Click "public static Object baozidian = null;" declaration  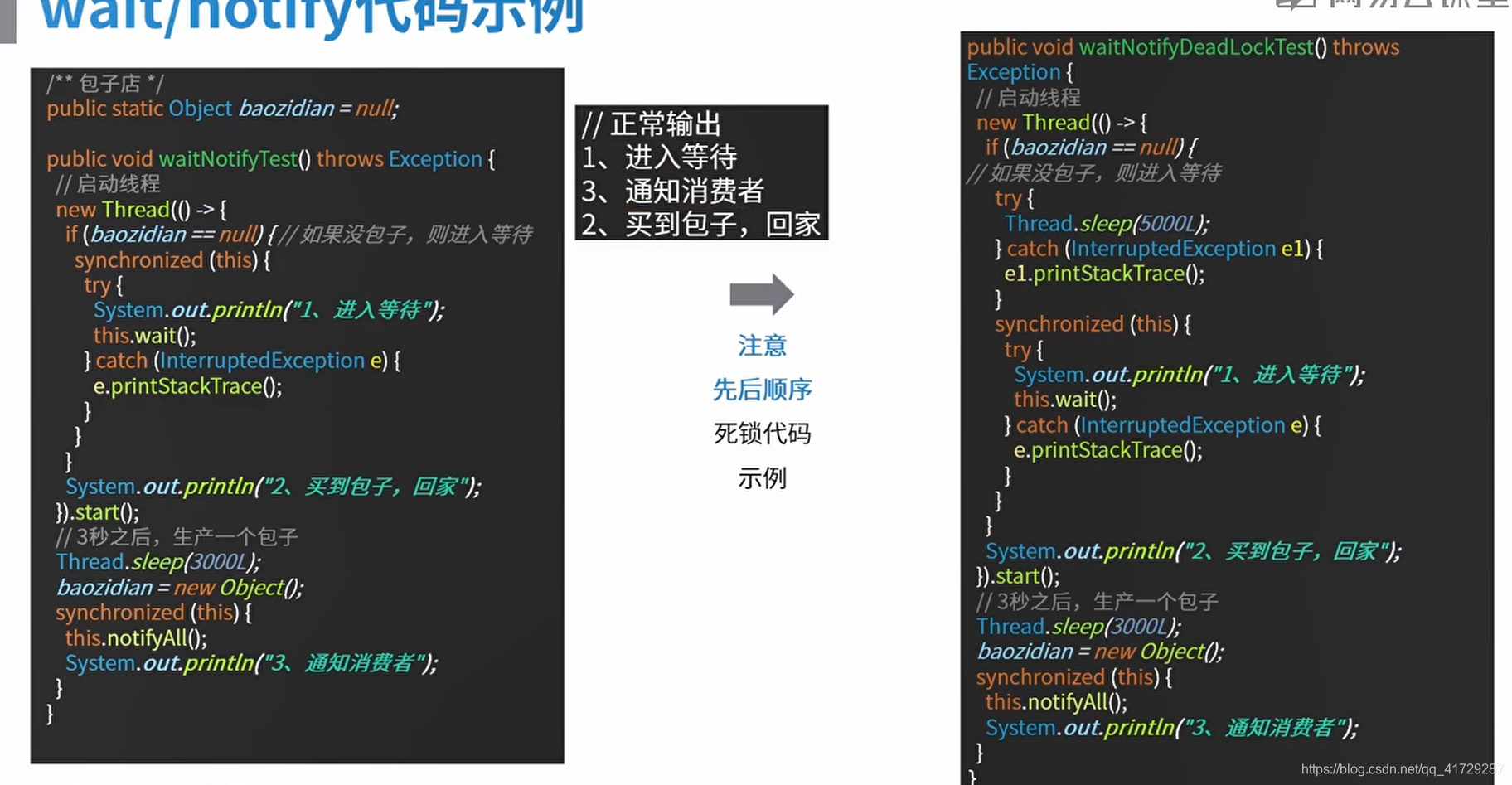tap(222, 109)
